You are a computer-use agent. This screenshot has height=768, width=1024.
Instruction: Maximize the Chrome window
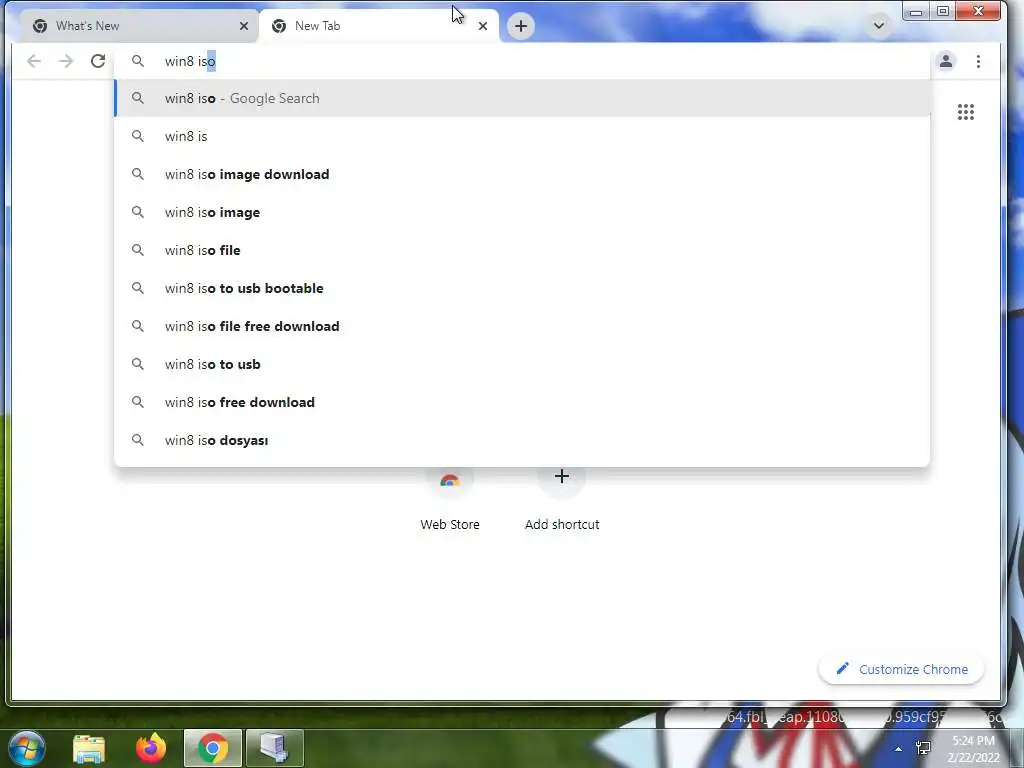click(x=943, y=11)
